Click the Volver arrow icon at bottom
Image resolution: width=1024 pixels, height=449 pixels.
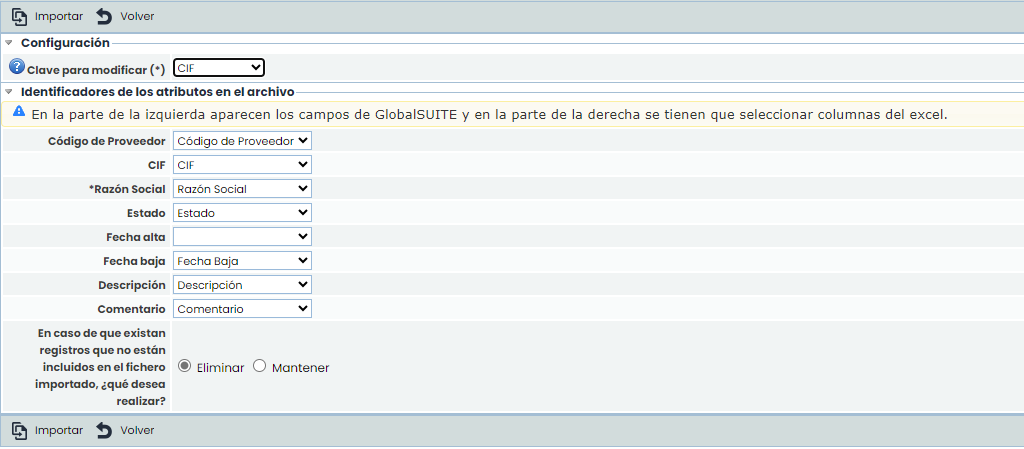coord(104,430)
